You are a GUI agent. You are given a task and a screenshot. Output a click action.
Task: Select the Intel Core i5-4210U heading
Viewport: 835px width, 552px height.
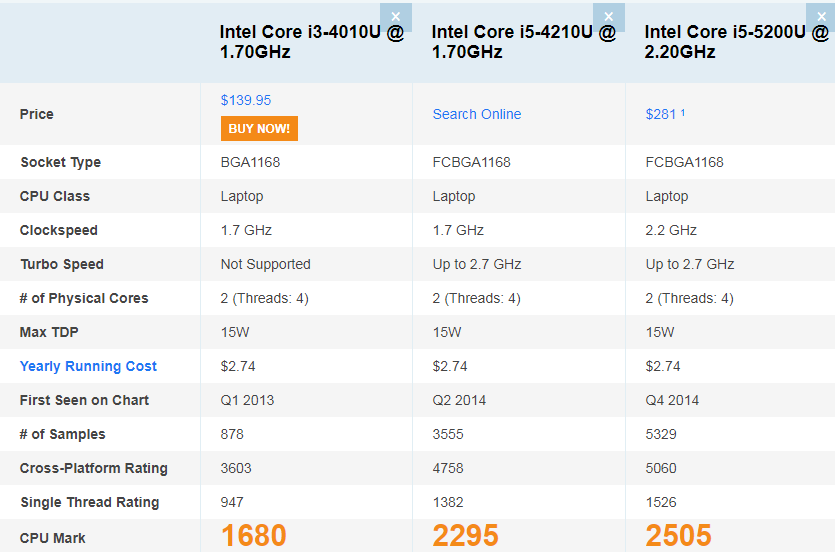tap(524, 42)
